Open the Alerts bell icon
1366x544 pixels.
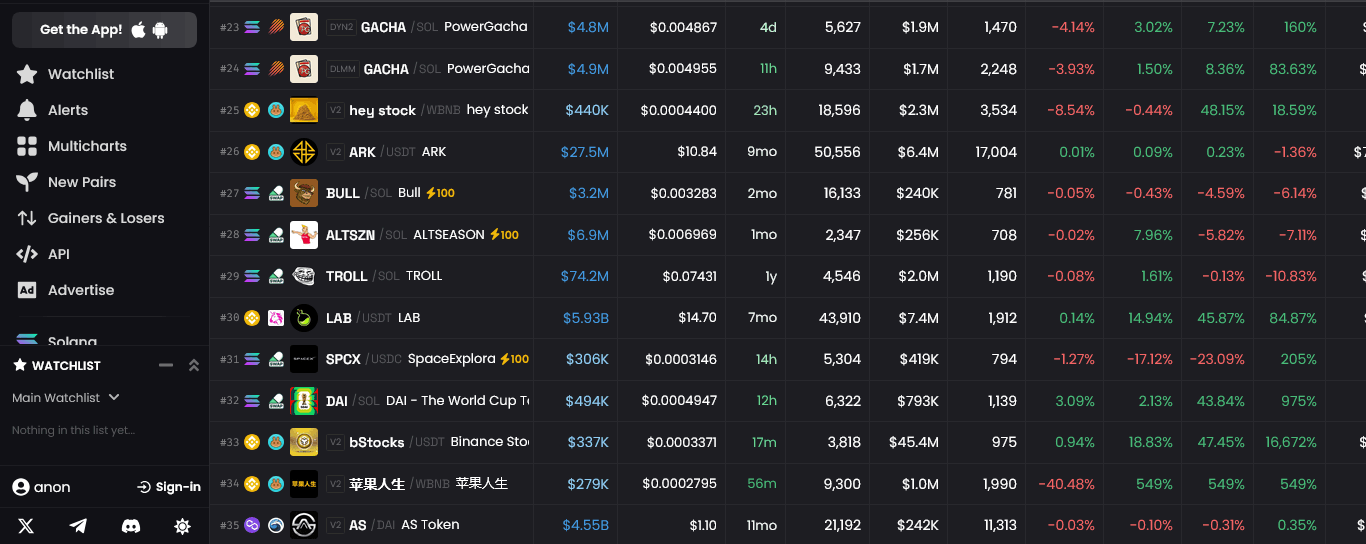27,110
